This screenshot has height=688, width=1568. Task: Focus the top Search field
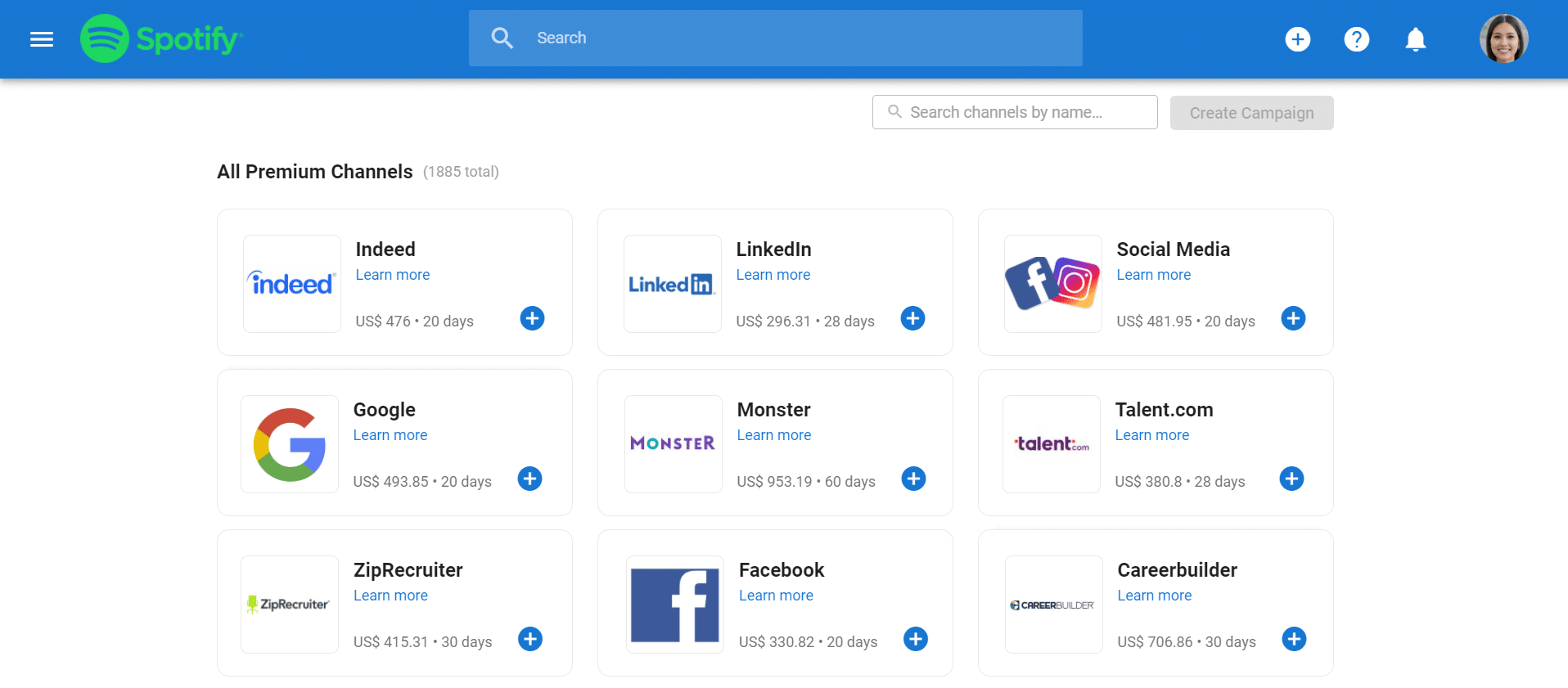(x=776, y=38)
